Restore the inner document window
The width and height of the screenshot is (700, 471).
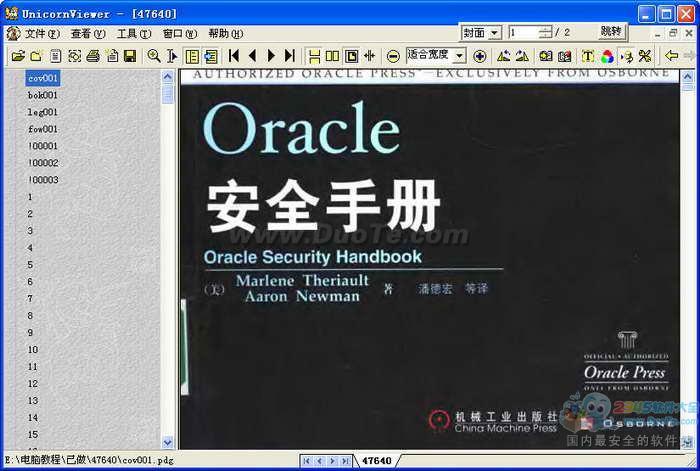click(x=673, y=33)
